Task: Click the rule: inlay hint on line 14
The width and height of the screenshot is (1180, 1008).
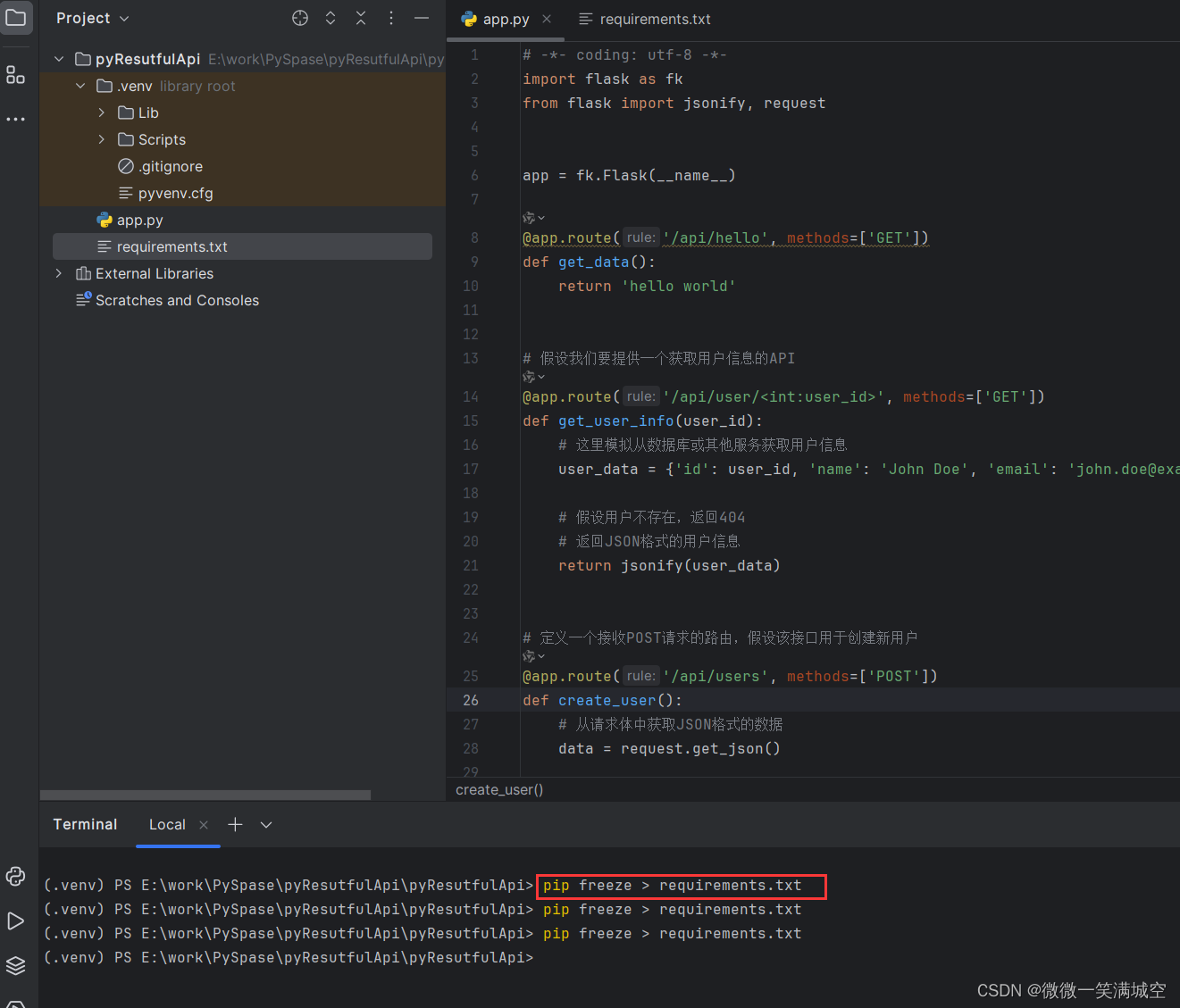Action: tap(640, 396)
